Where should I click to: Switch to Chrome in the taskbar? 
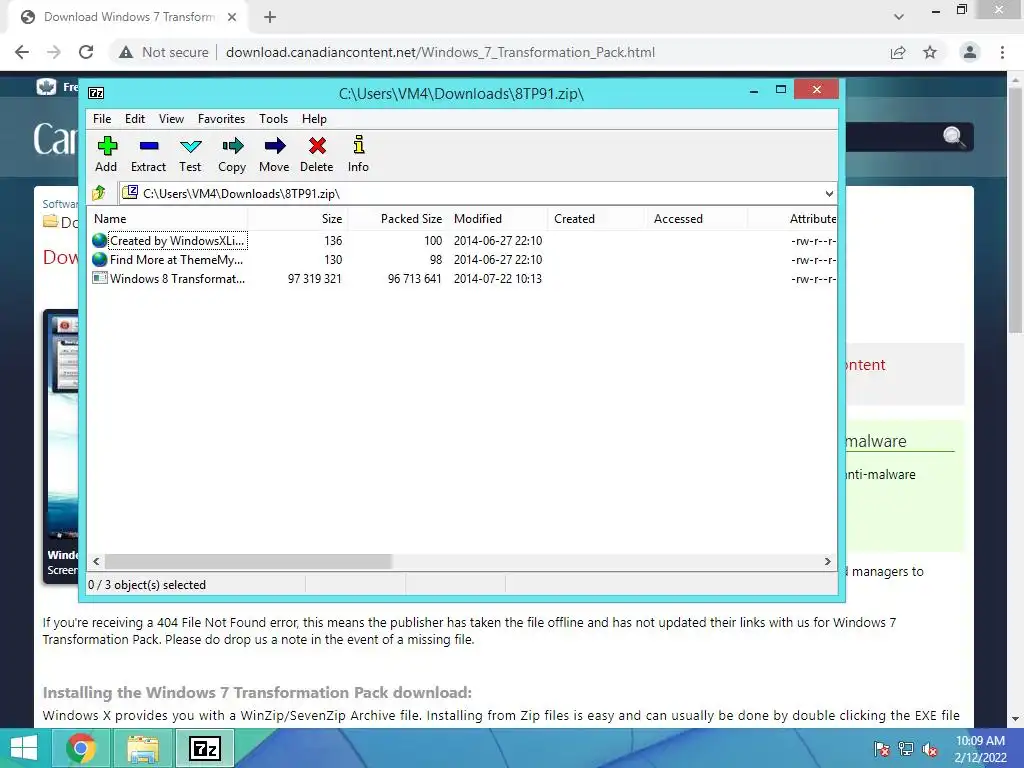tap(81, 748)
